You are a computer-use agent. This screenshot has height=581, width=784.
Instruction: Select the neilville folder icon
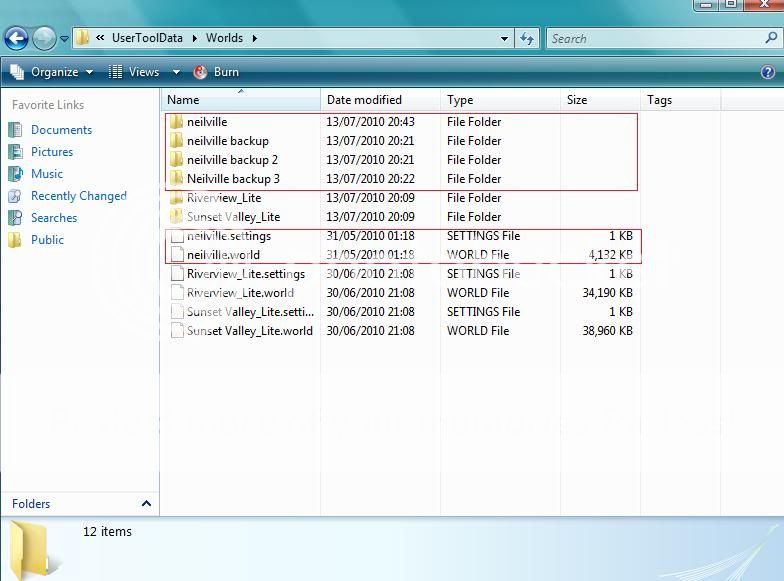[x=176, y=122]
